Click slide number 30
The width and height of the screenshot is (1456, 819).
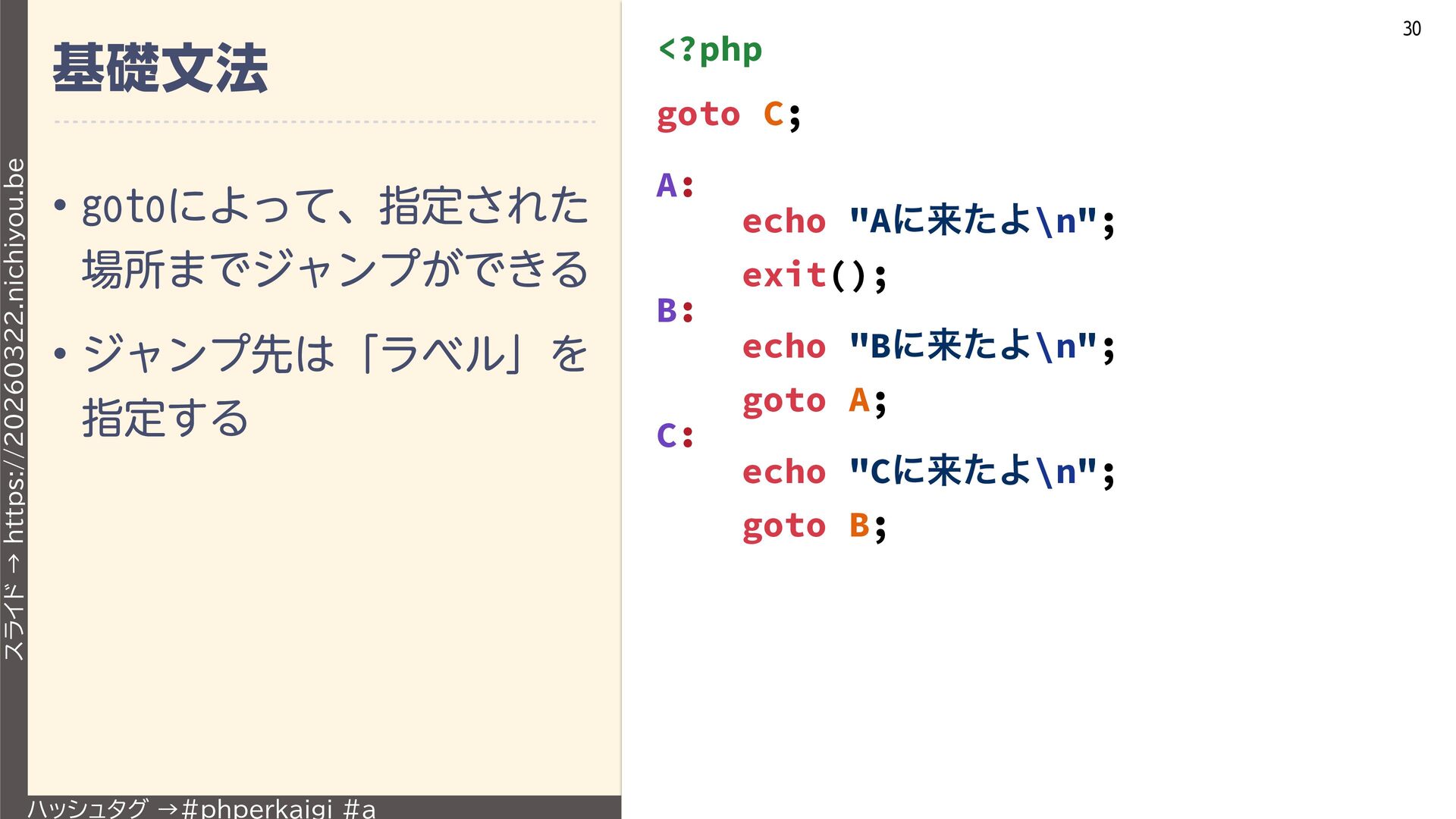(x=1411, y=29)
